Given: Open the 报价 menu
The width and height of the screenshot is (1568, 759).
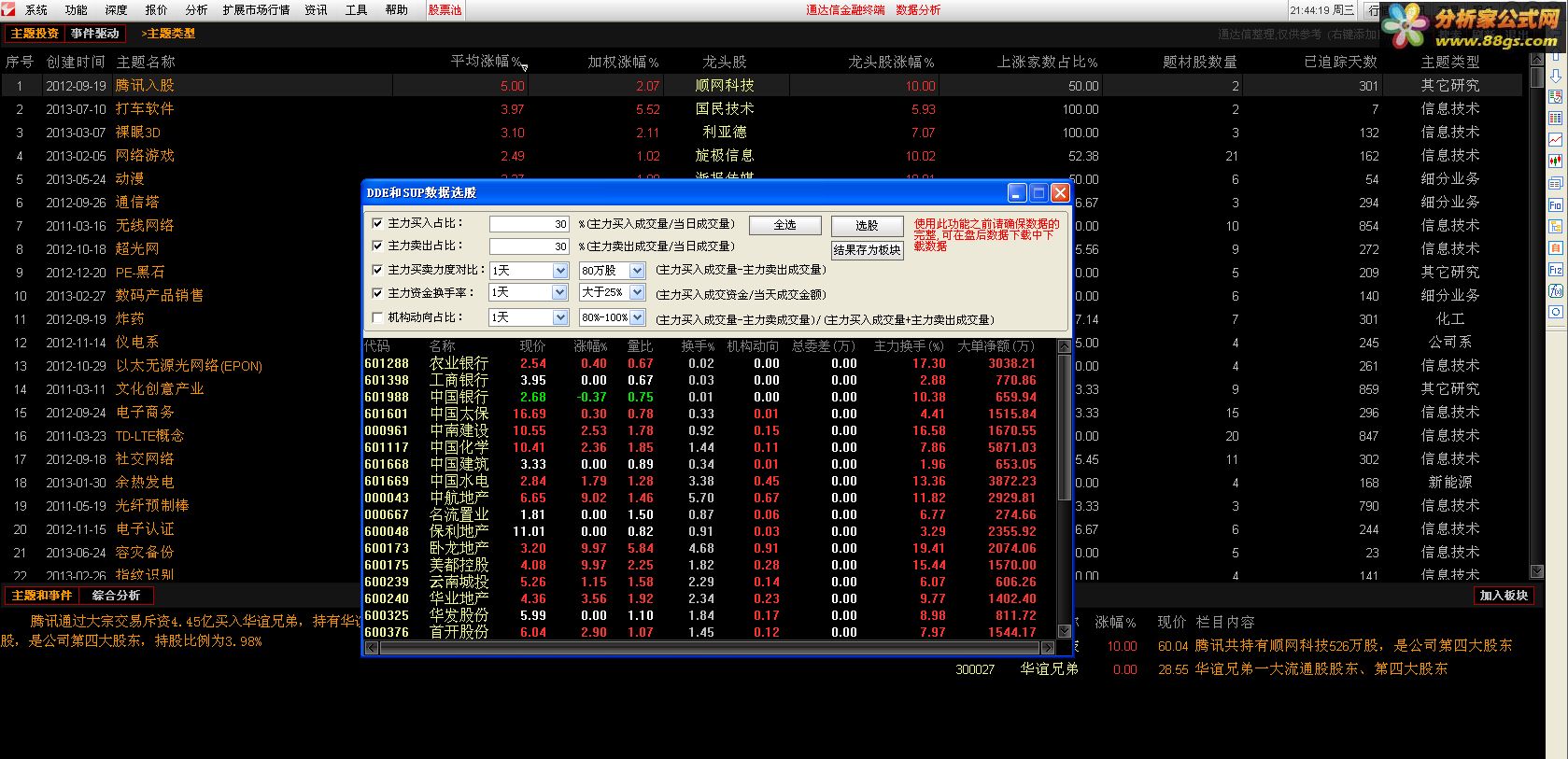Looking at the screenshot, I should [157, 10].
